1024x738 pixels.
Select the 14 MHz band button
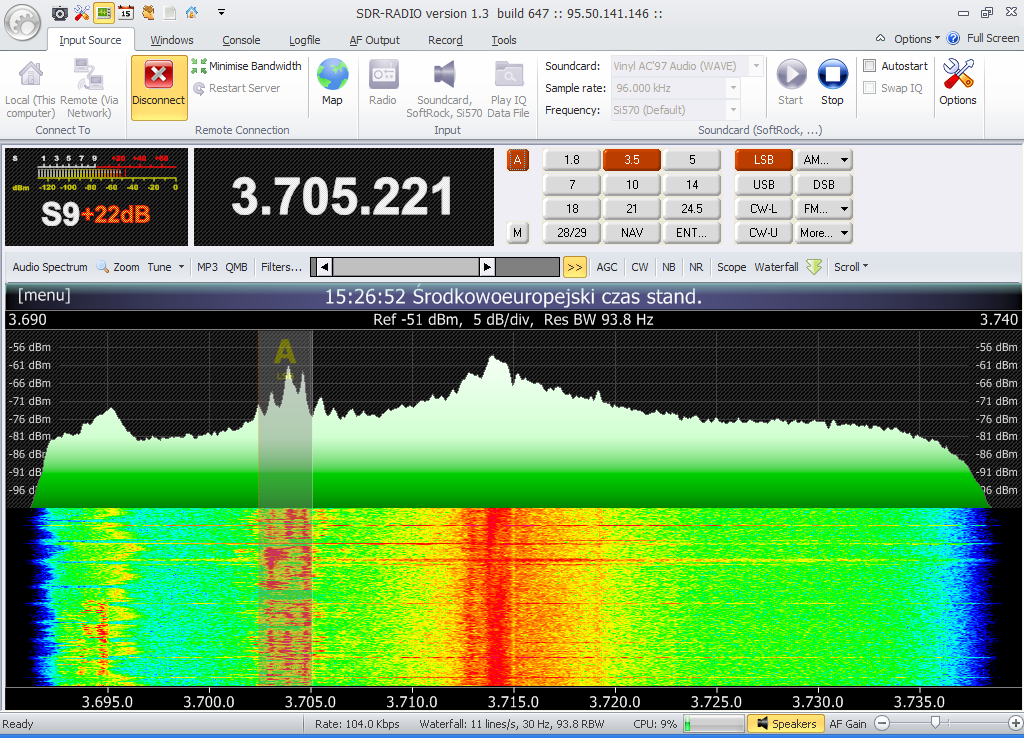coord(692,185)
